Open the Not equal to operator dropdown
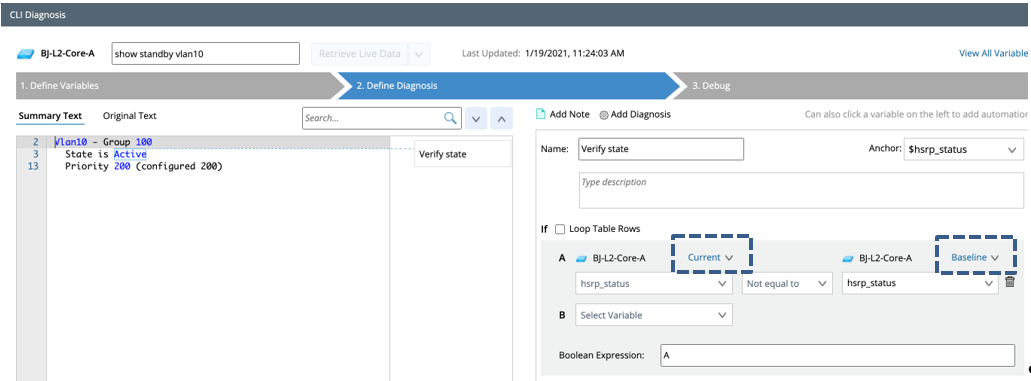Image resolution: width=1031 pixels, height=381 pixels. 787,283
